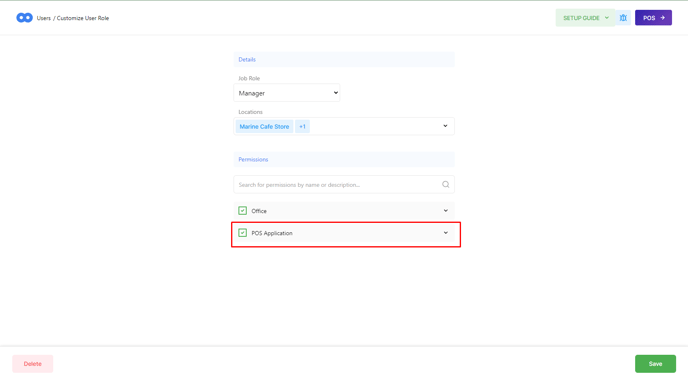Click the Delete button
Screen dimensions: 688x381
click(32, 364)
